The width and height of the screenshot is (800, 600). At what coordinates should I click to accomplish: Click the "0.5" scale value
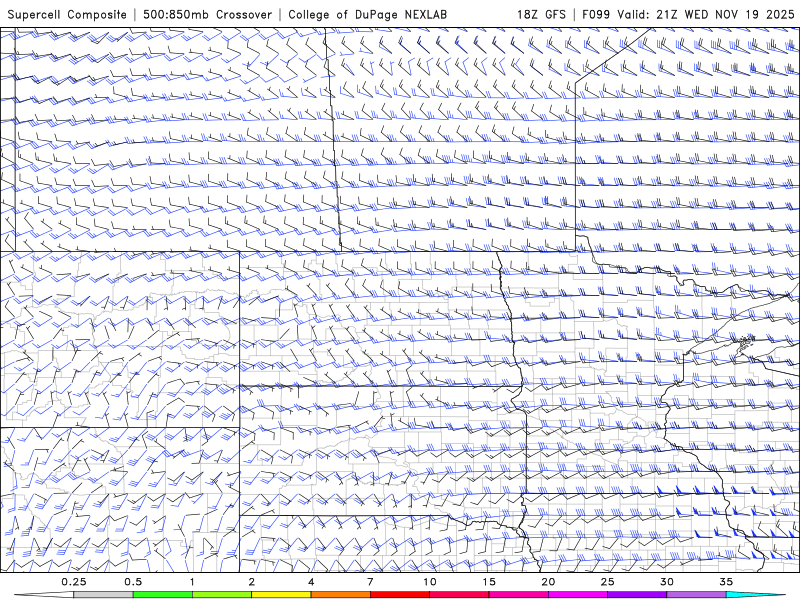[x=133, y=582]
